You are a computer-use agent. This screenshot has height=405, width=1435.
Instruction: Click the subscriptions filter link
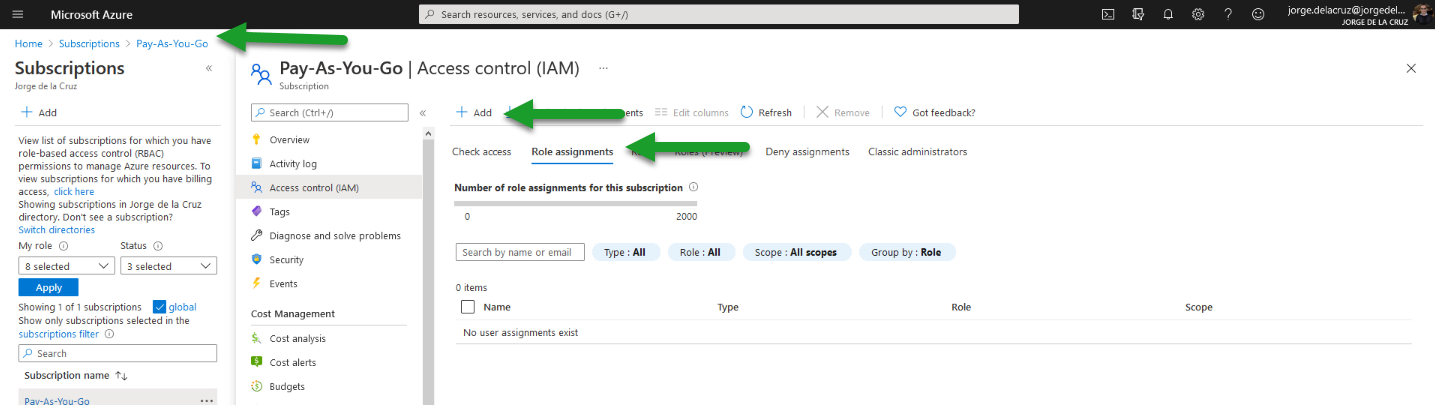pyautogui.click(x=60, y=334)
